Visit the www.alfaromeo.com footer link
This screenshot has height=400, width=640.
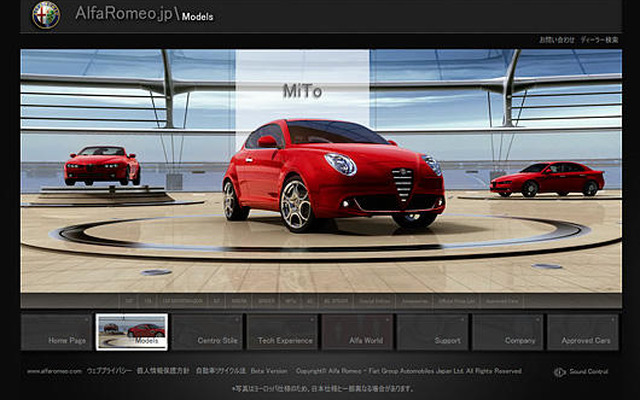pos(54,371)
